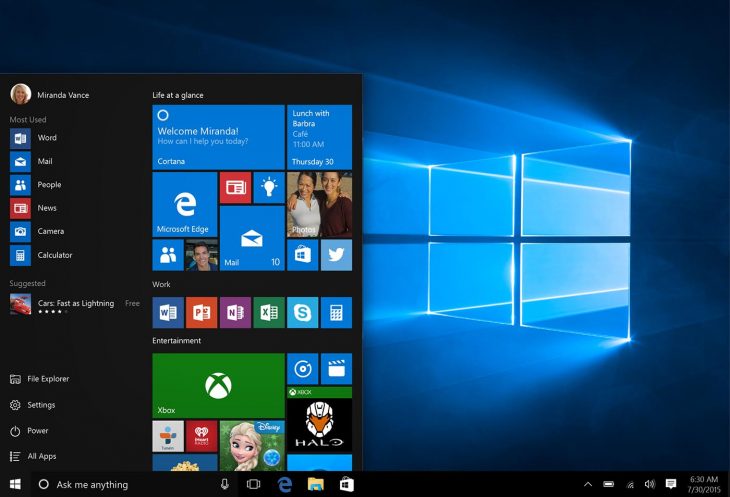730x497 pixels.
Task: Open the network connections tray icon
Action: click(x=630, y=484)
